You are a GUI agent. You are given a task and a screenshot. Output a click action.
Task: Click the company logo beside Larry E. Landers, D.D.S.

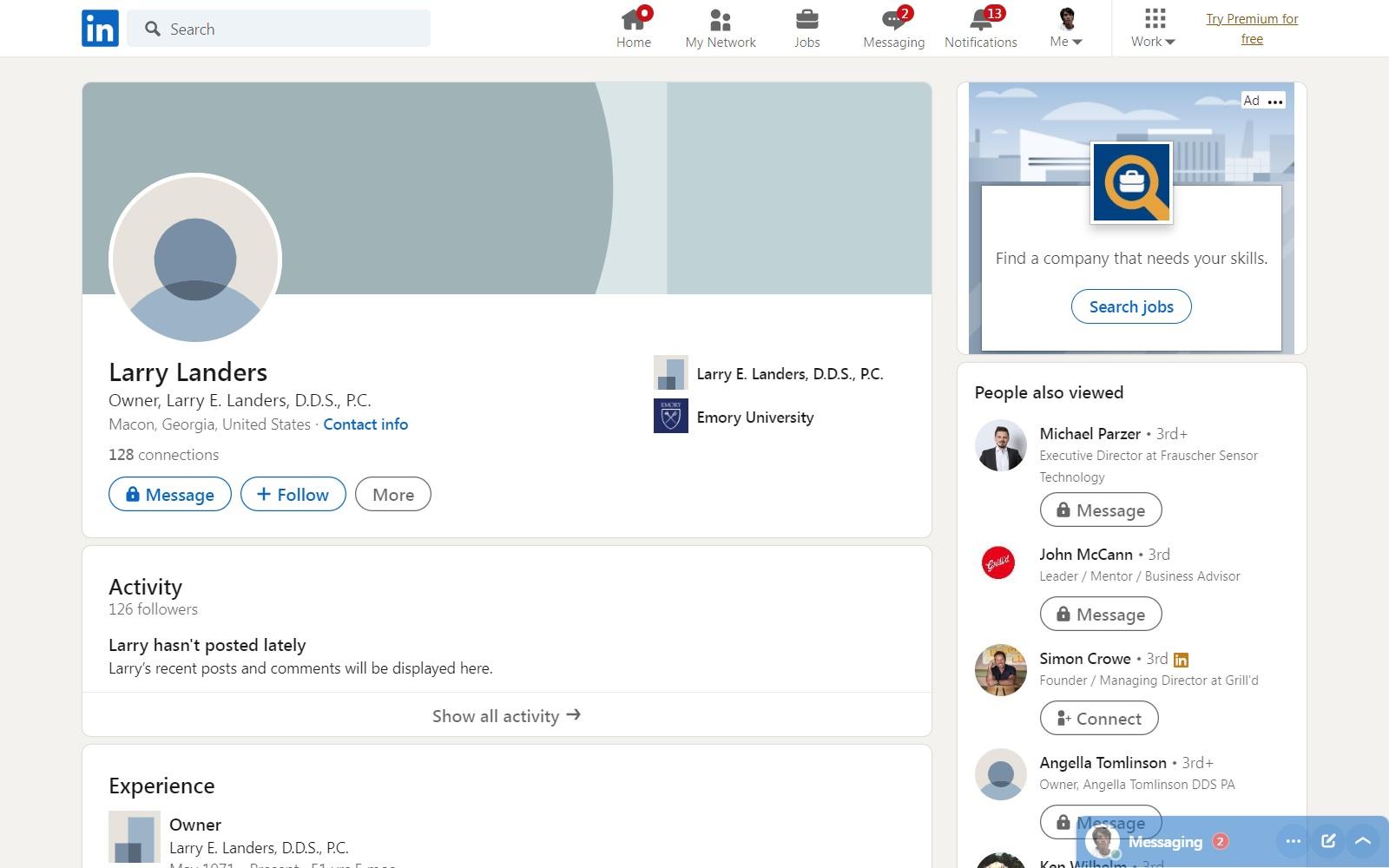click(x=671, y=372)
